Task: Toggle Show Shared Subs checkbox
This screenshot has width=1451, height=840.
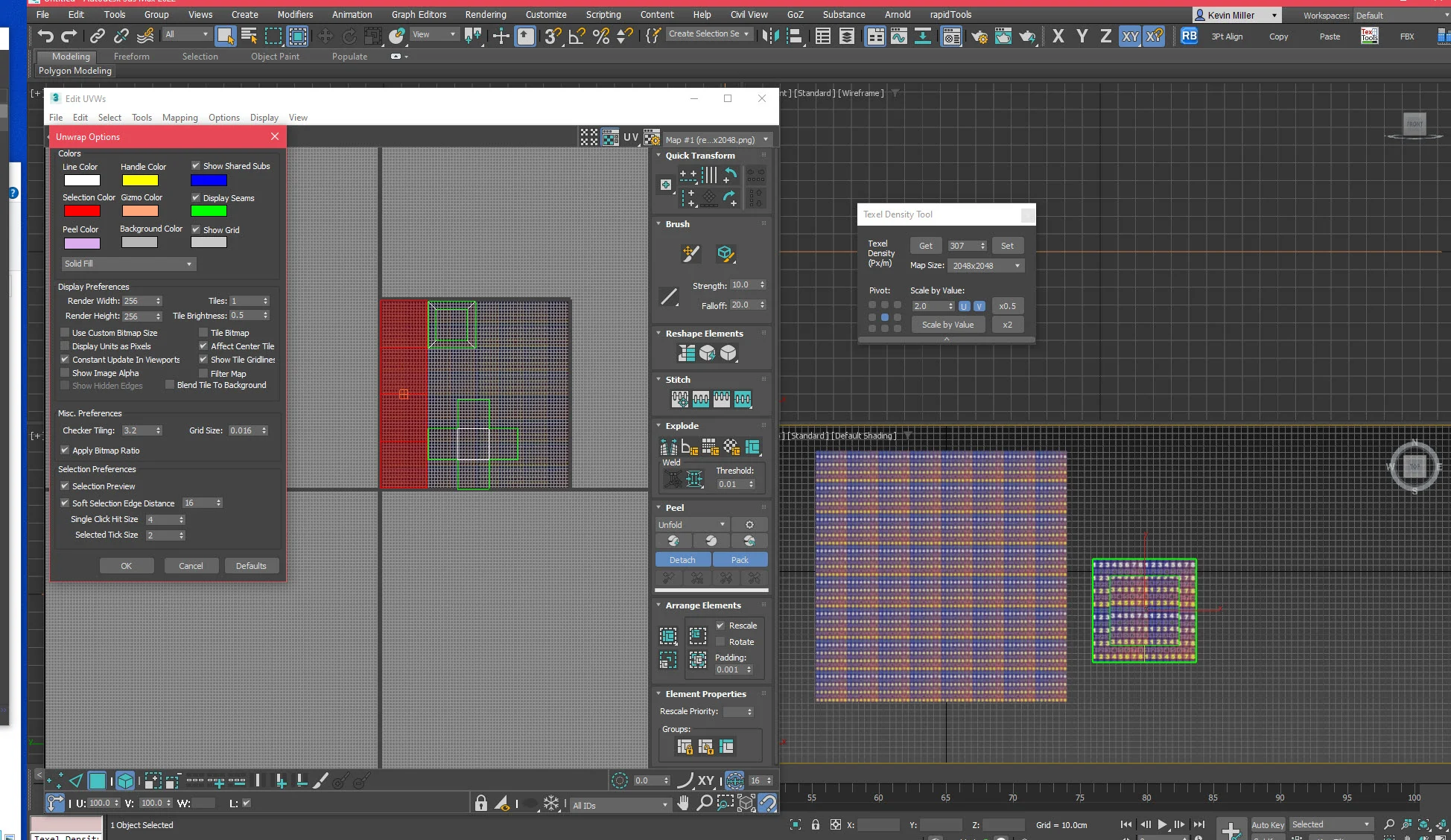Action: click(196, 166)
